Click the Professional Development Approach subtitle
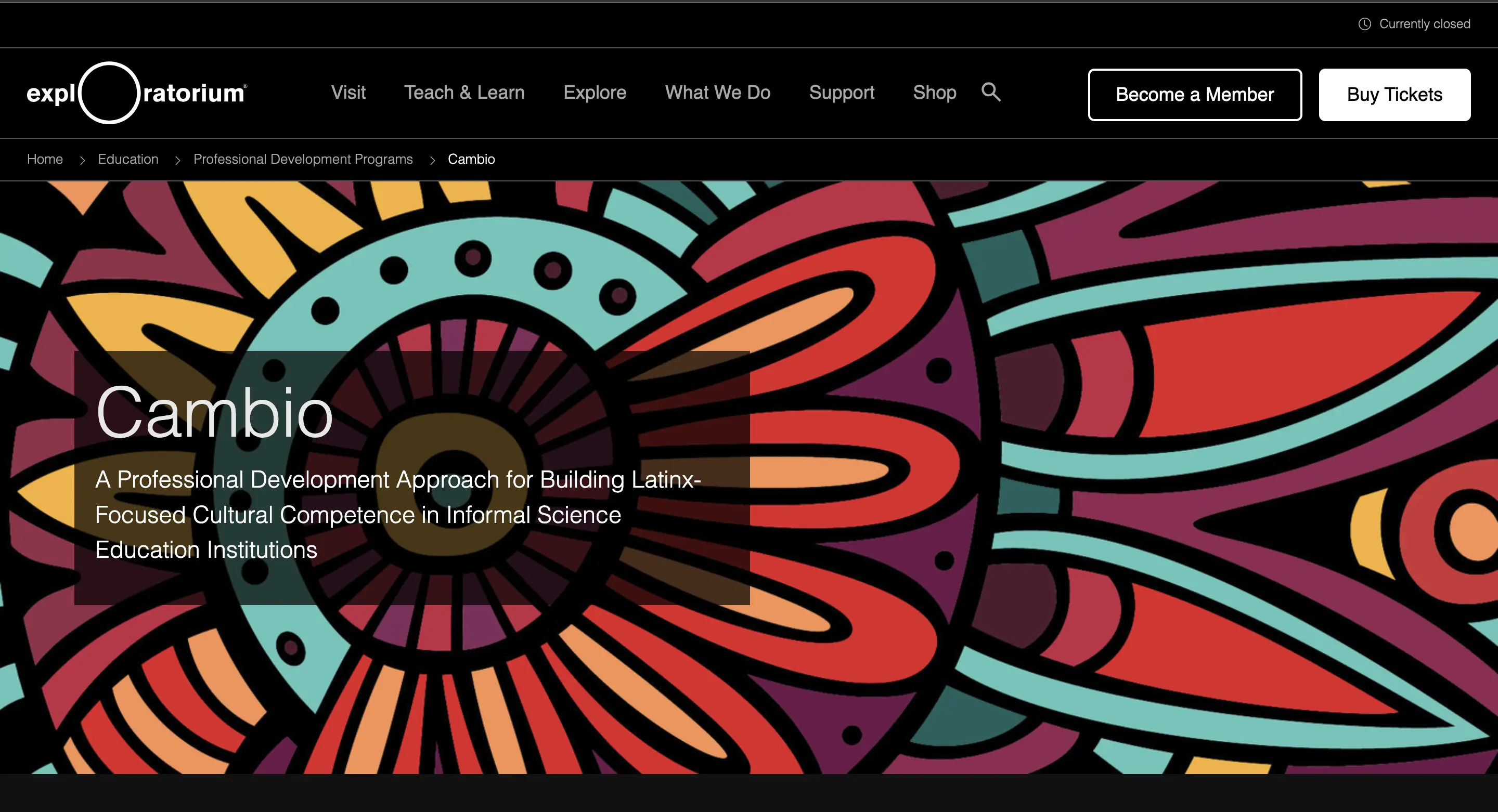Screen dimensions: 1498x812 [398, 515]
